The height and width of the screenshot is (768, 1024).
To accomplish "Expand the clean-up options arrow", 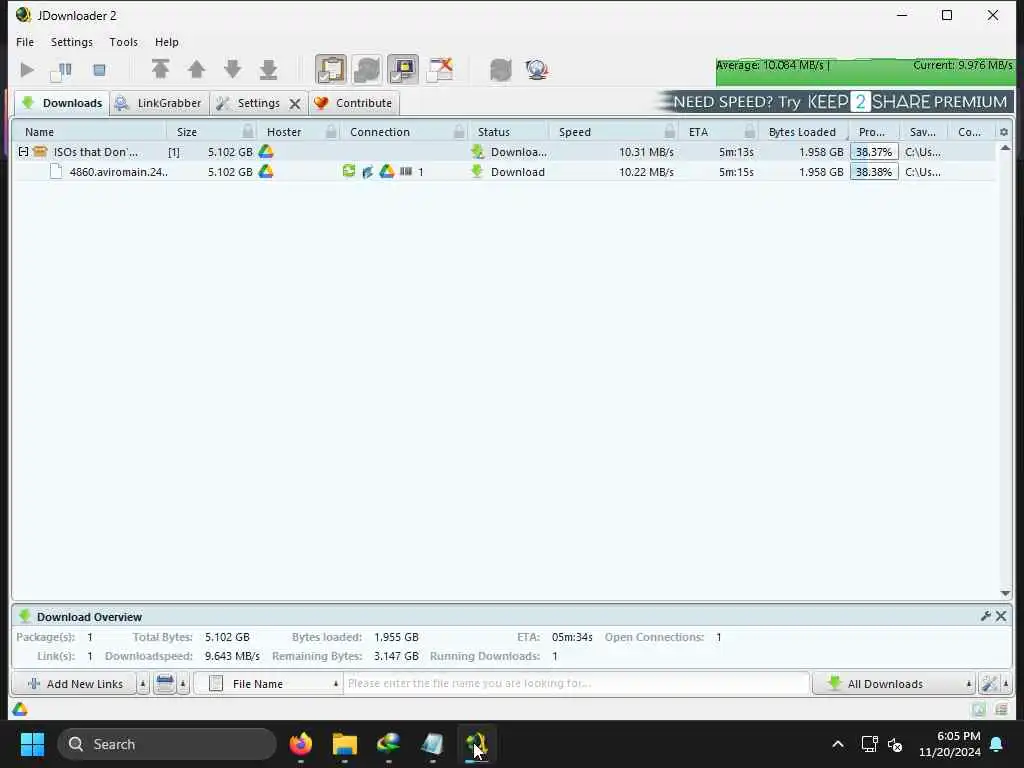I will click(x=184, y=684).
